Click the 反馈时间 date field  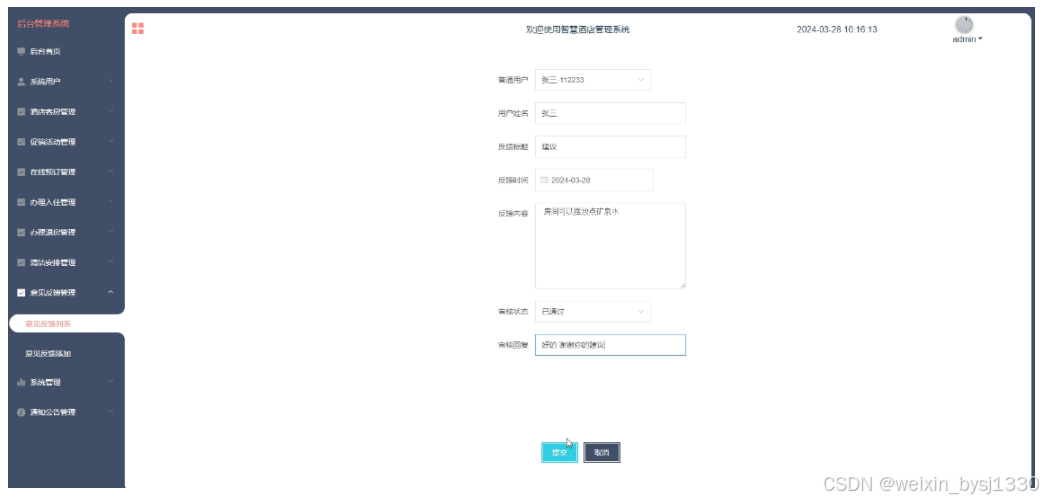[594, 180]
